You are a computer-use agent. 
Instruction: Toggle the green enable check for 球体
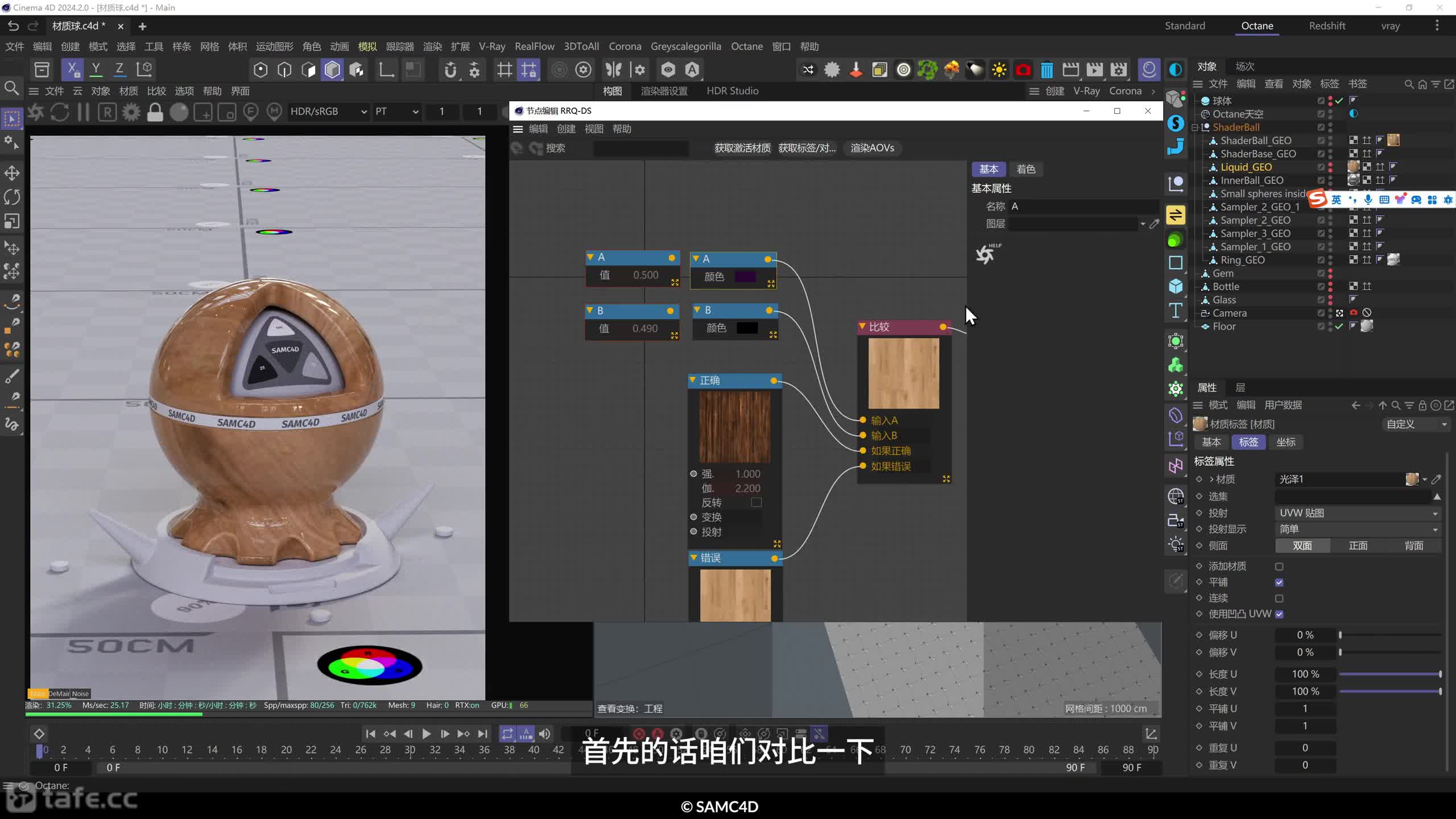pyautogui.click(x=1339, y=101)
